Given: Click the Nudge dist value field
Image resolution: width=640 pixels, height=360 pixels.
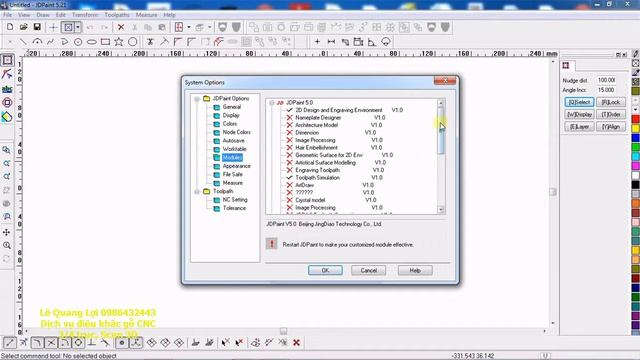Looking at the screenshot, I should pos(607,80).
